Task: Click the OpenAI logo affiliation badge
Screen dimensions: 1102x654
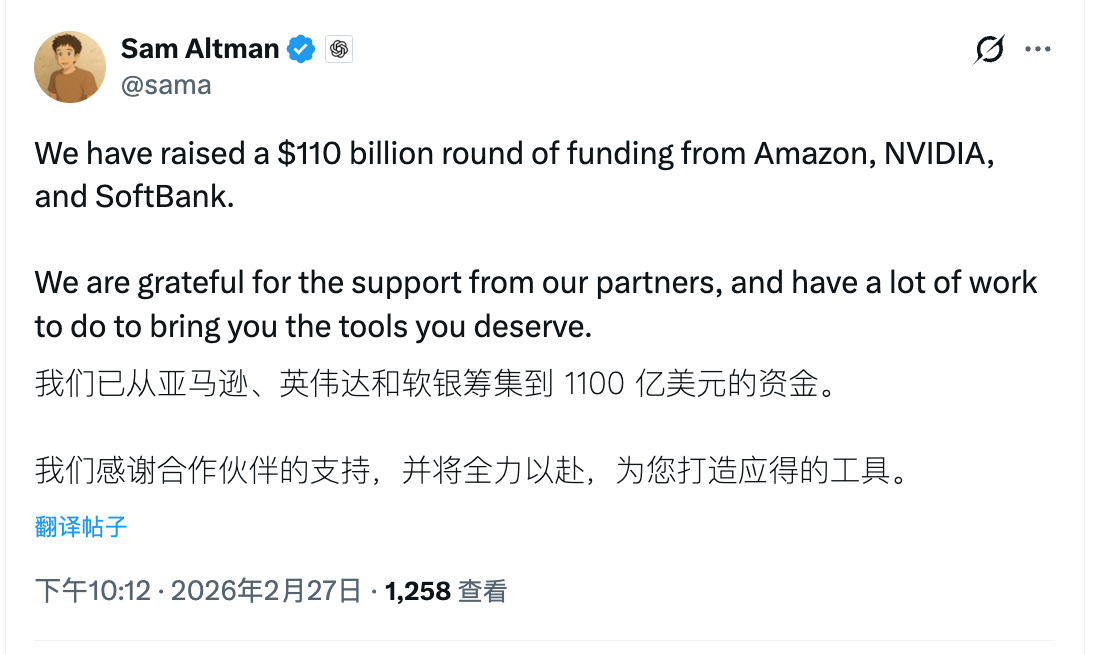Action: 338,48
